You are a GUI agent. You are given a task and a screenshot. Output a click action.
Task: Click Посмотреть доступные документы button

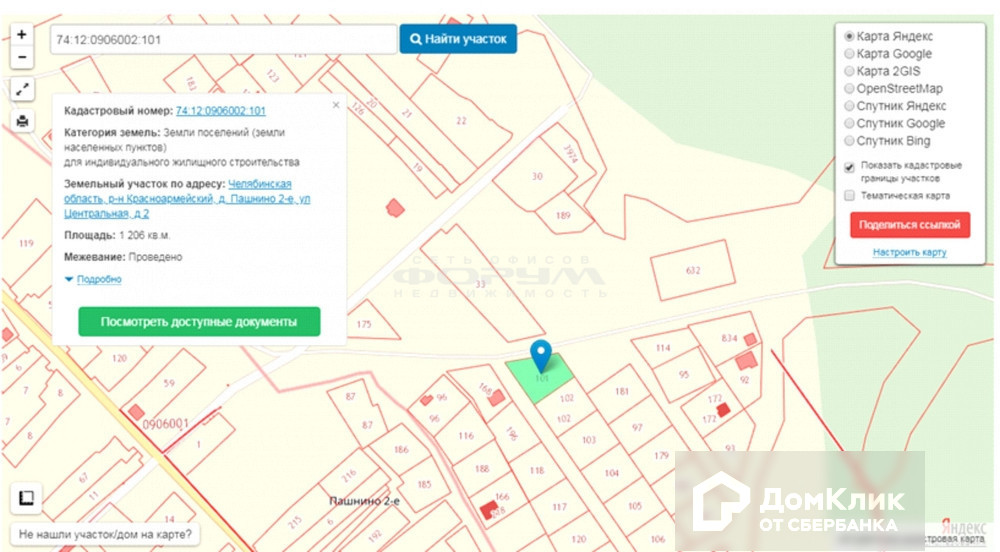pyautogui.click(x=199, y=322)
